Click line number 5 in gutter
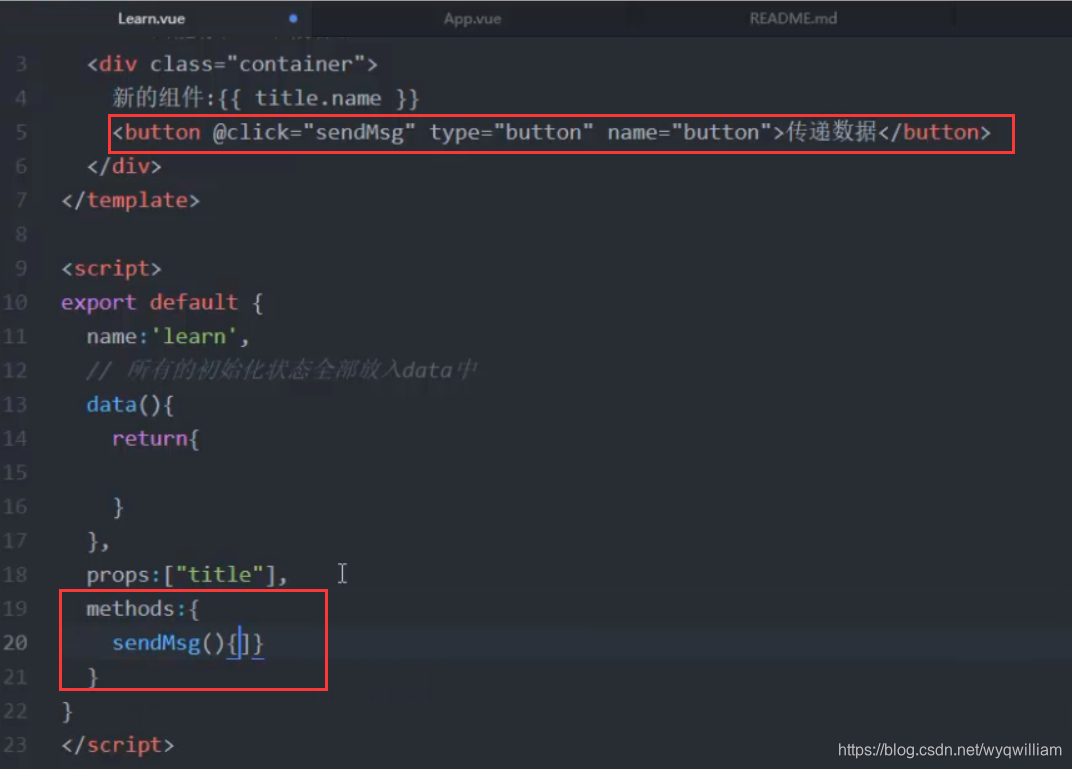The width and height of the screenshot is (1072, 769). point(21,132)
